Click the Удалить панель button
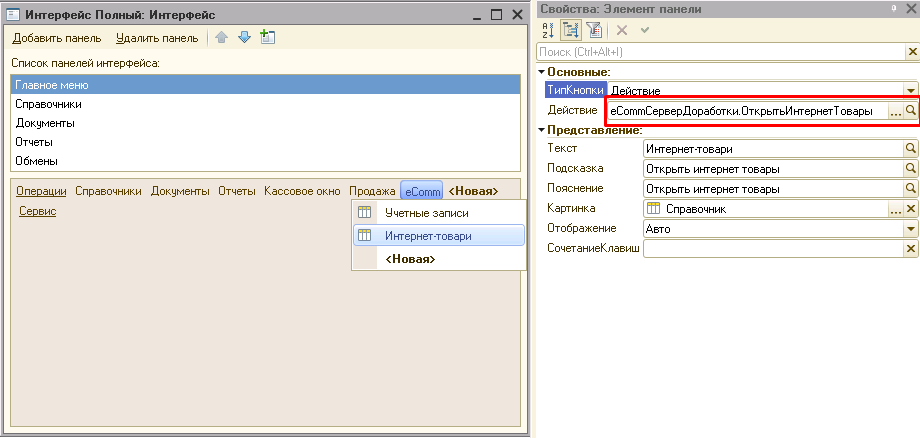Image resolution: width=920 pixels, height=438 pixels. (157, 38)
